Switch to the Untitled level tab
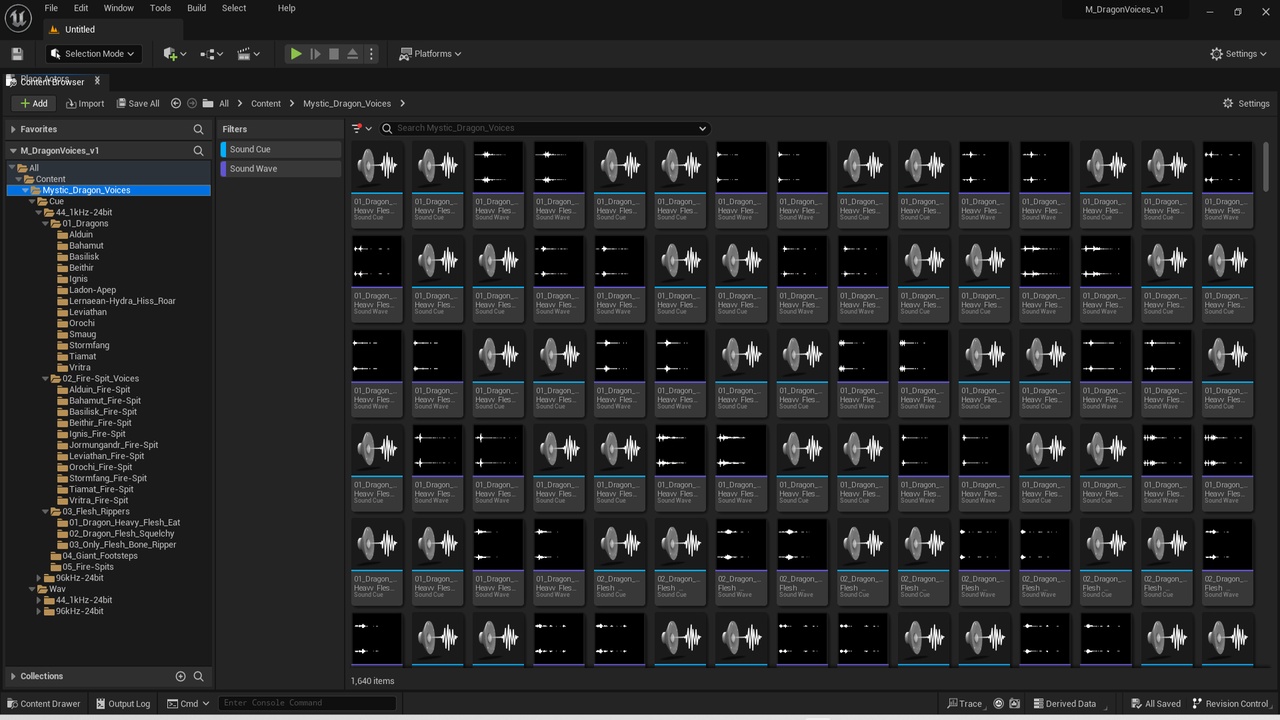This screenshot has width=1280, height=720. (80, 29)
